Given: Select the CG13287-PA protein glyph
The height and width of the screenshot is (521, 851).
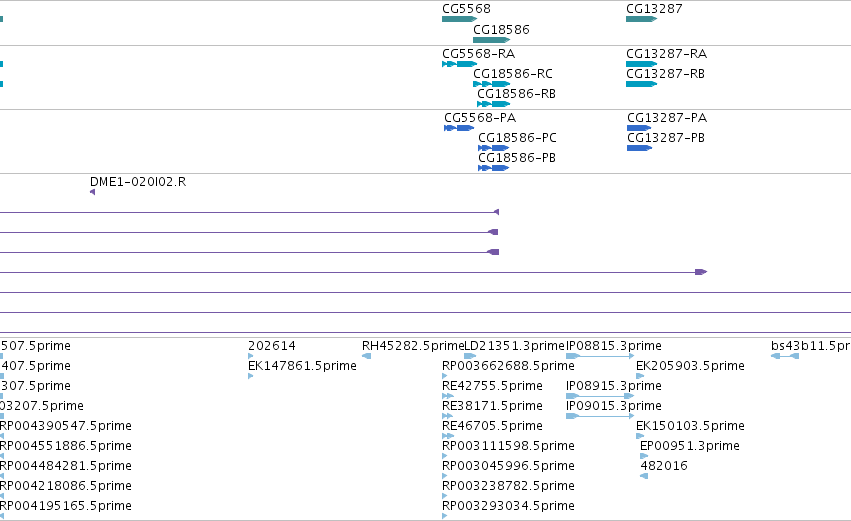Looking at the screenshot, I should (x=639, y=128).
